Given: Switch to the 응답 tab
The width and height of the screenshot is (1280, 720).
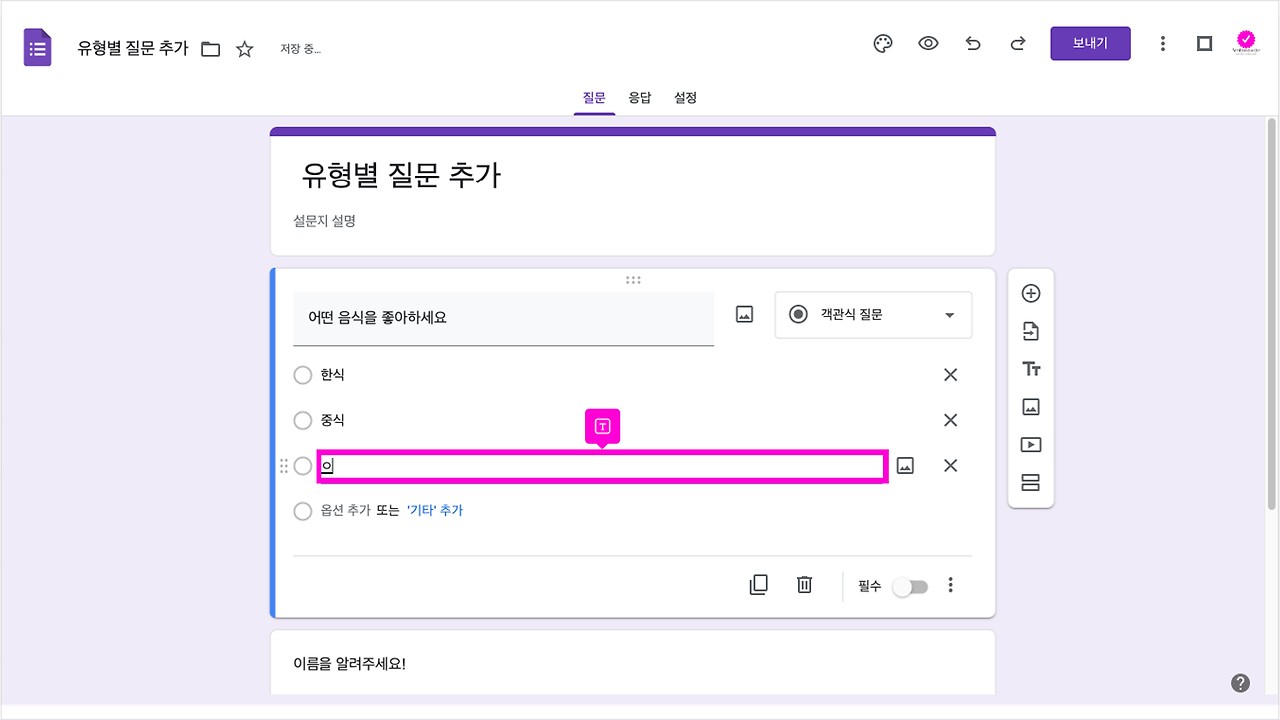Looking at the screenshot, I should tap(639, 97).
